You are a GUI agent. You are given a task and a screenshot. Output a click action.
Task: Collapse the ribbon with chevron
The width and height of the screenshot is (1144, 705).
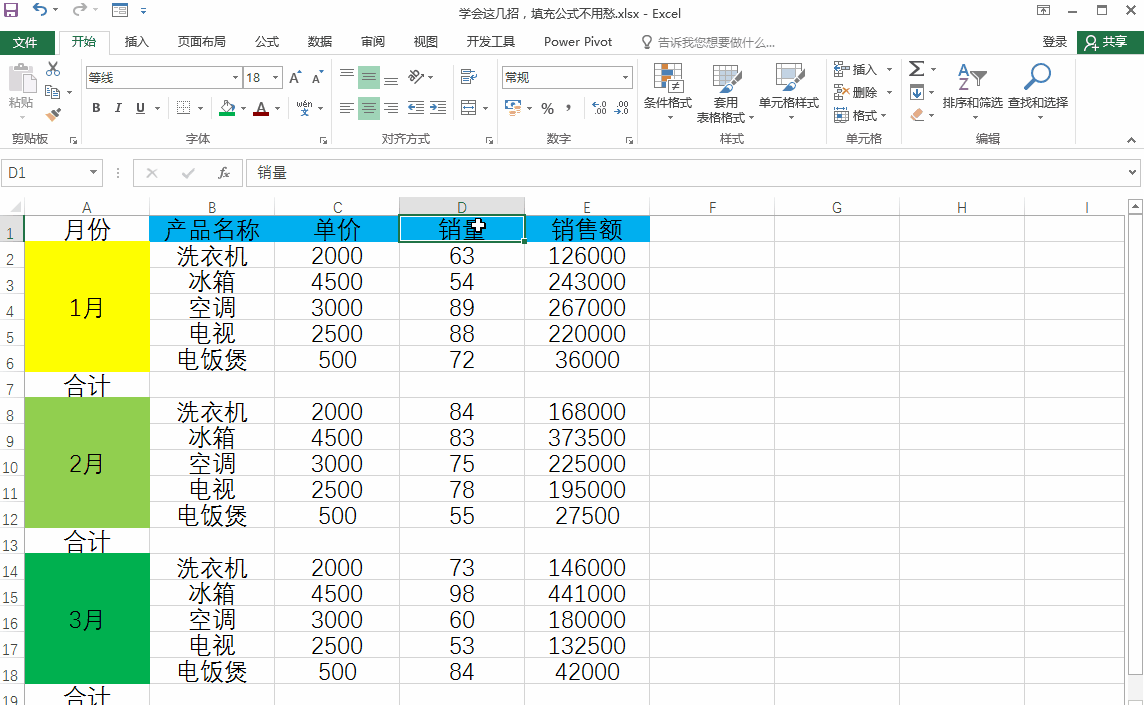tap(1131, 139)
